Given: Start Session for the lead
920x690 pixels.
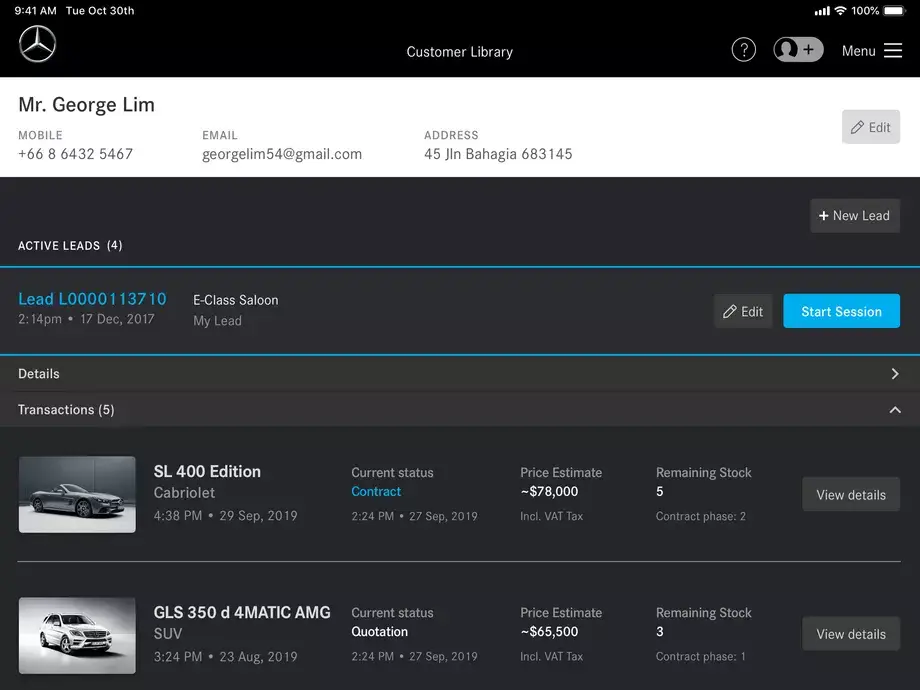Looking at the screenshot, I should [x=841, y=312].
